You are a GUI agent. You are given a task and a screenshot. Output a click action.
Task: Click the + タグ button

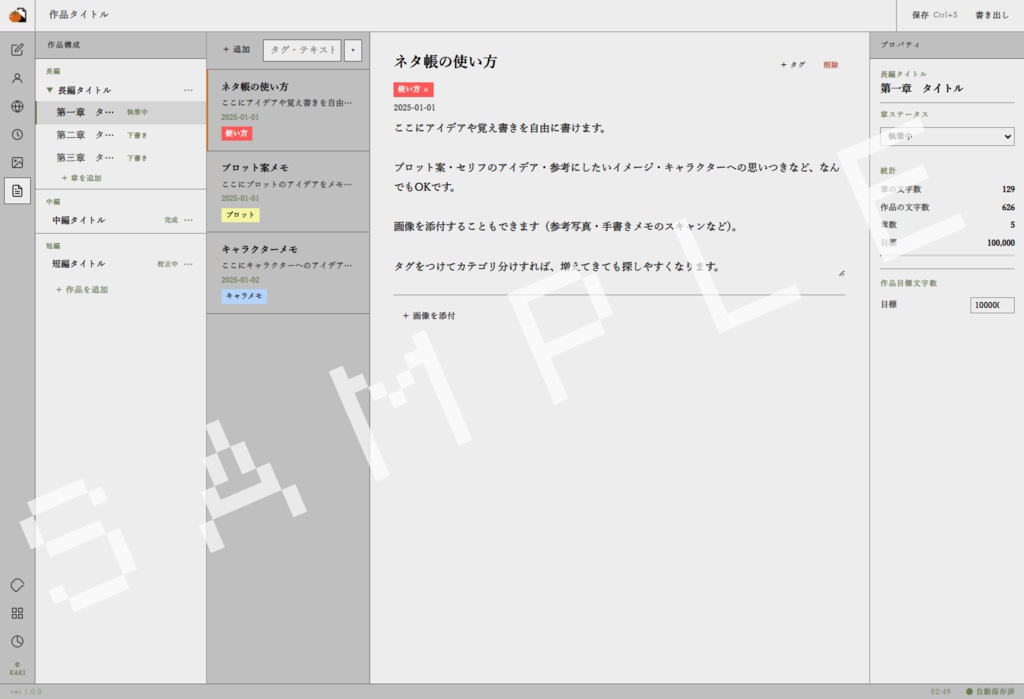[793, 65]
